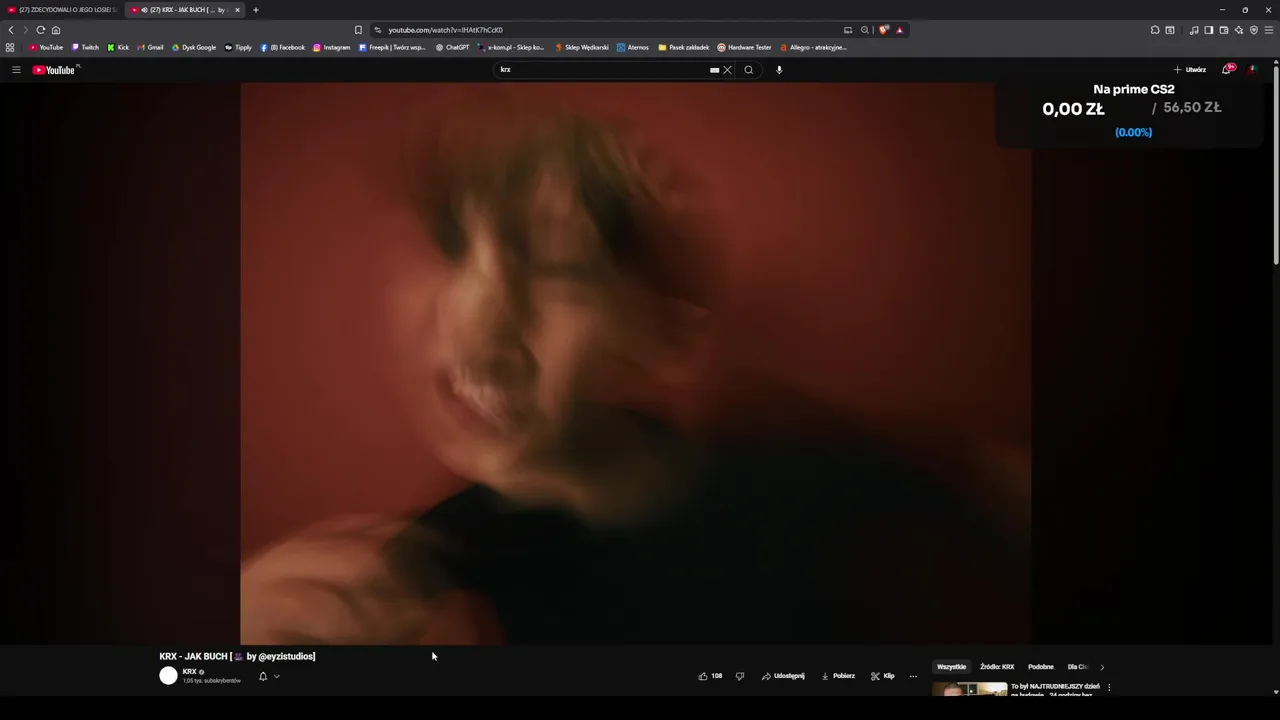
Task: Select the Dla Ciebie chip
Action: pyautogui.click(x=1077, y=667)
